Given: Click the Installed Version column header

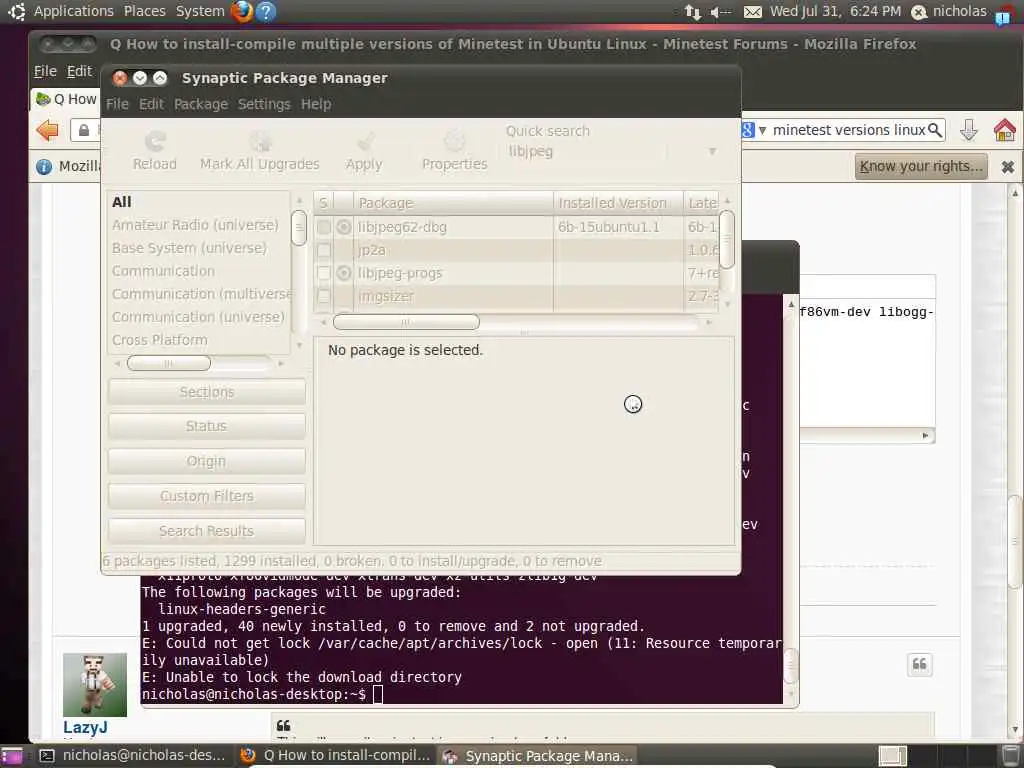Looking at the screenshot, I should click(618, 203).
